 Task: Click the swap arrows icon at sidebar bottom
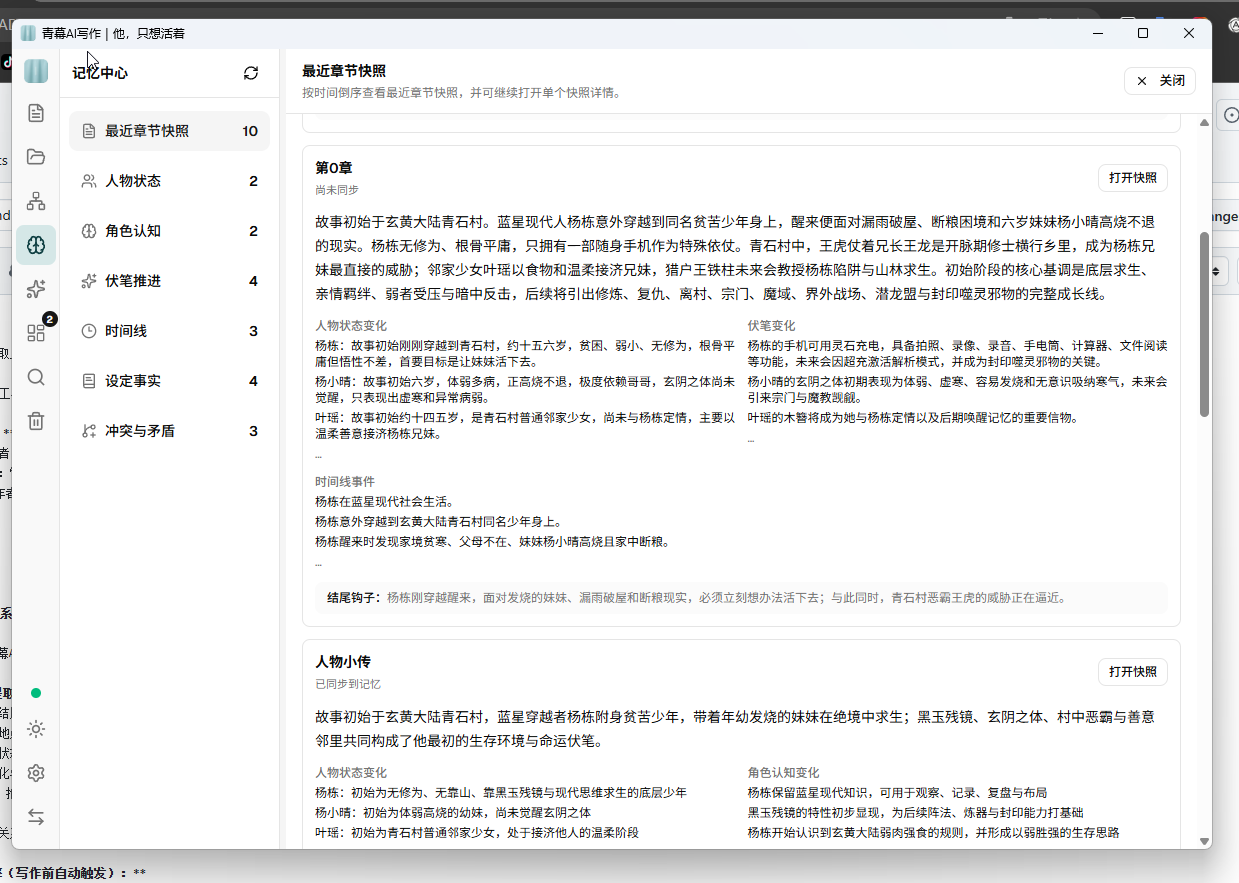(36, 817)
